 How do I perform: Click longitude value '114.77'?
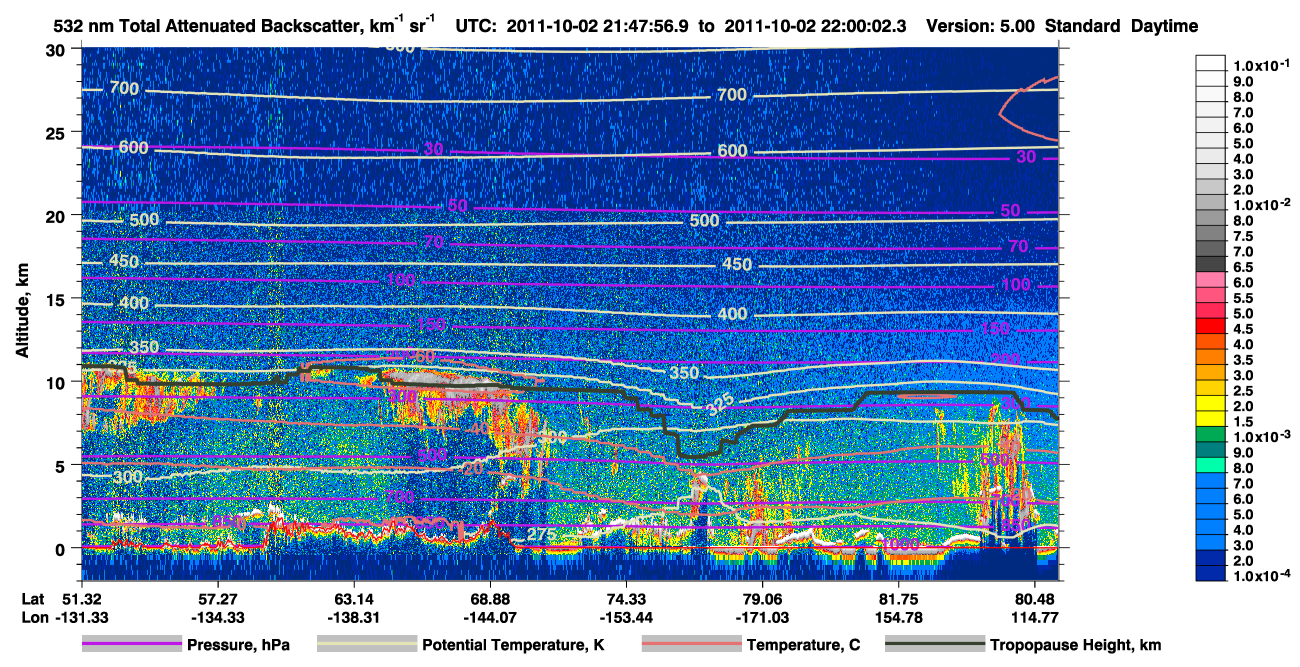coord(1035,617)
